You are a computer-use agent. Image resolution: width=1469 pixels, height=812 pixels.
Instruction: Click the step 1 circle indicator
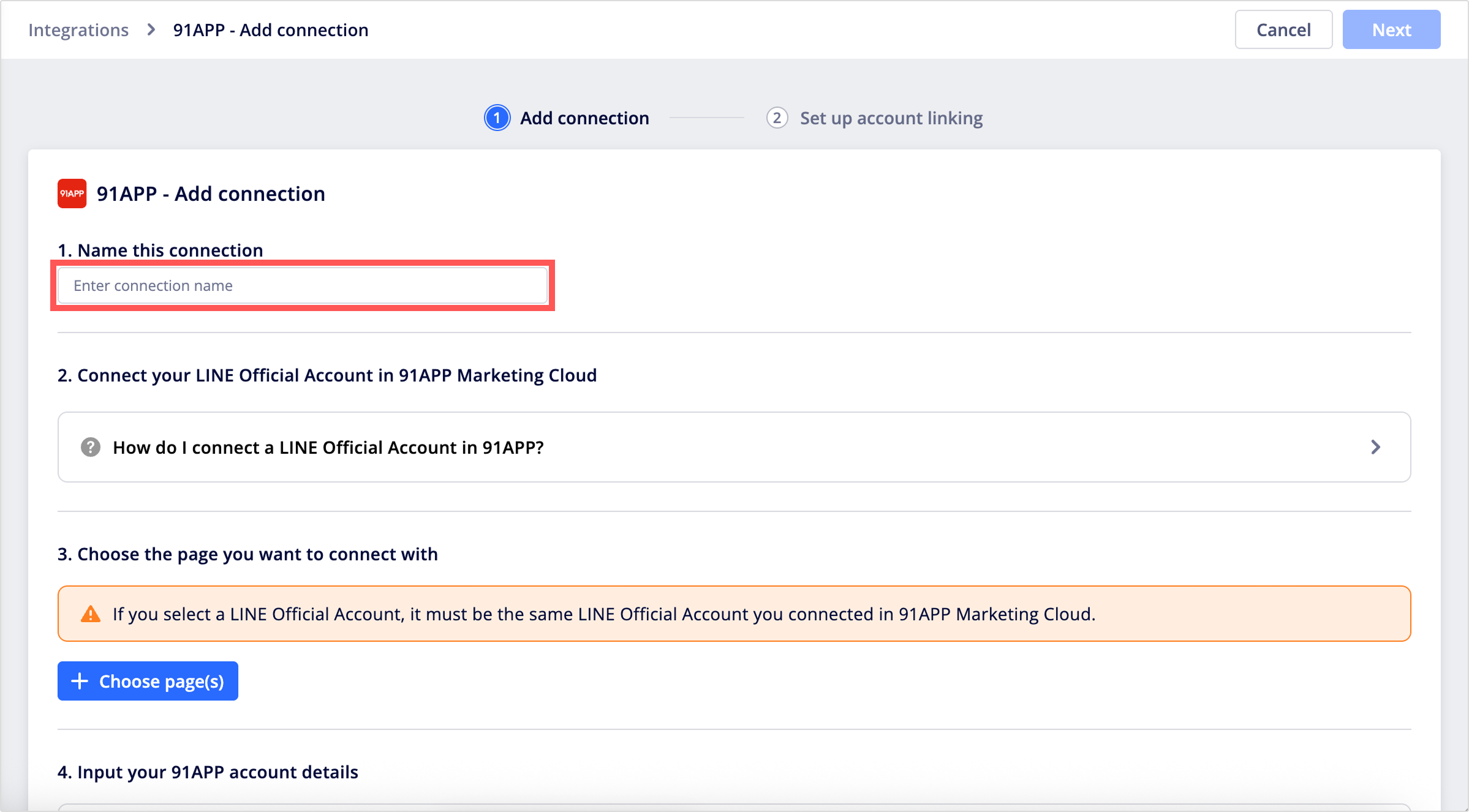tap(497, 118)
